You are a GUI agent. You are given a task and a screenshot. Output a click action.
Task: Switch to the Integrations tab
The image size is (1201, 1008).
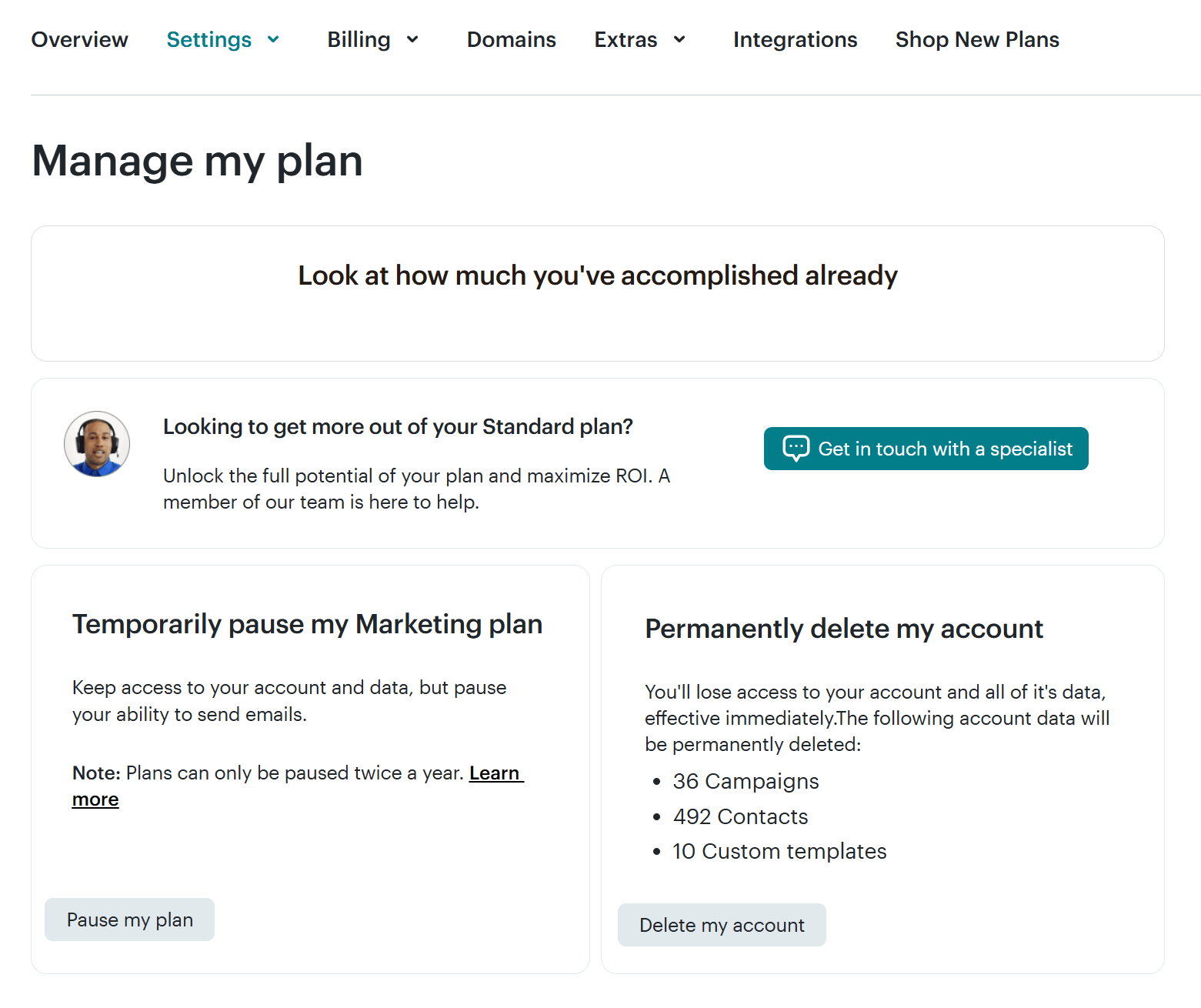(795, 40)
